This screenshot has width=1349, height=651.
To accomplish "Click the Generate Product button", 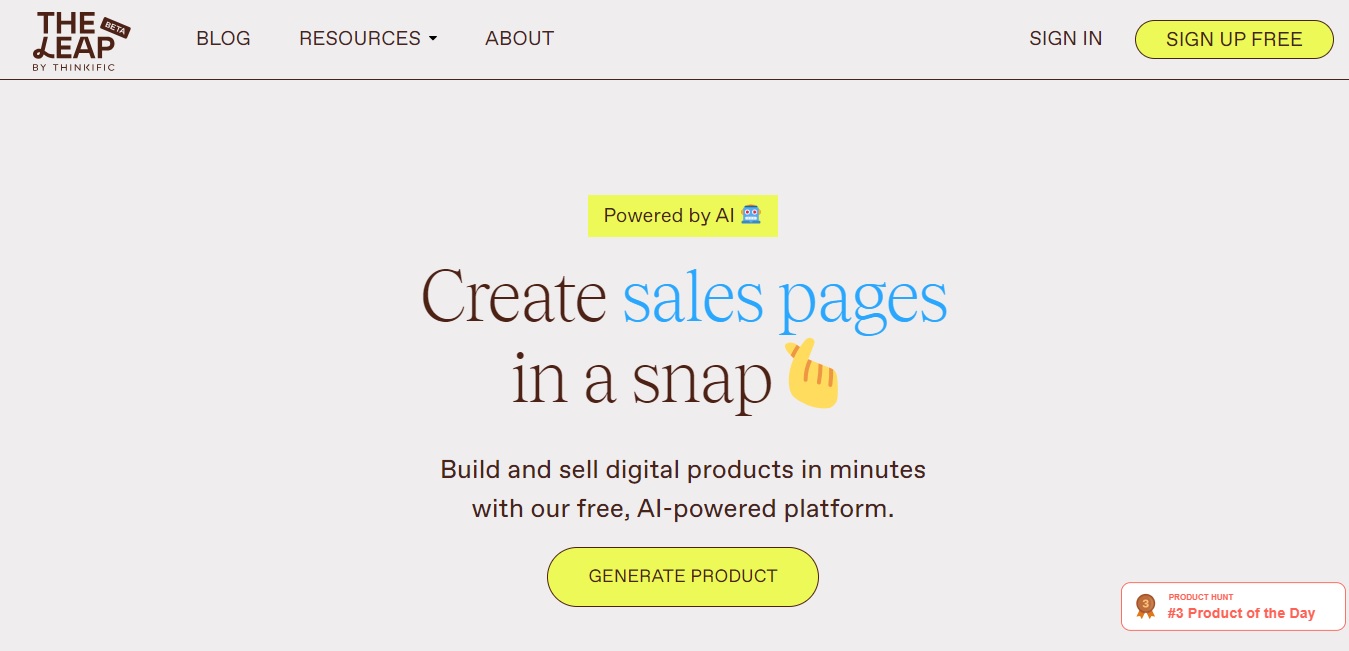I will (683, 576).
